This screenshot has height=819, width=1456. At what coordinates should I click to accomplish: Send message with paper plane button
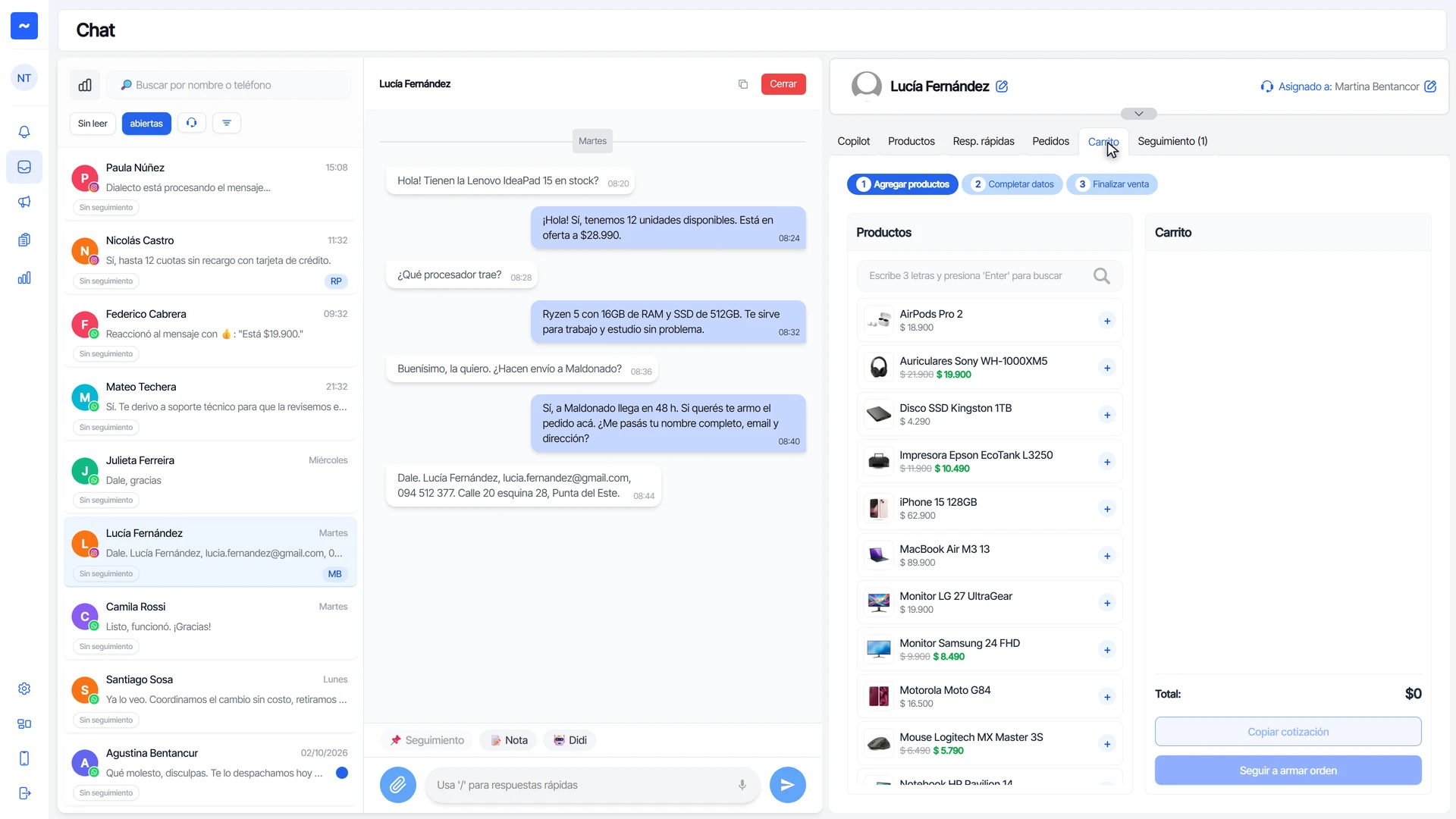click(788, 785)
